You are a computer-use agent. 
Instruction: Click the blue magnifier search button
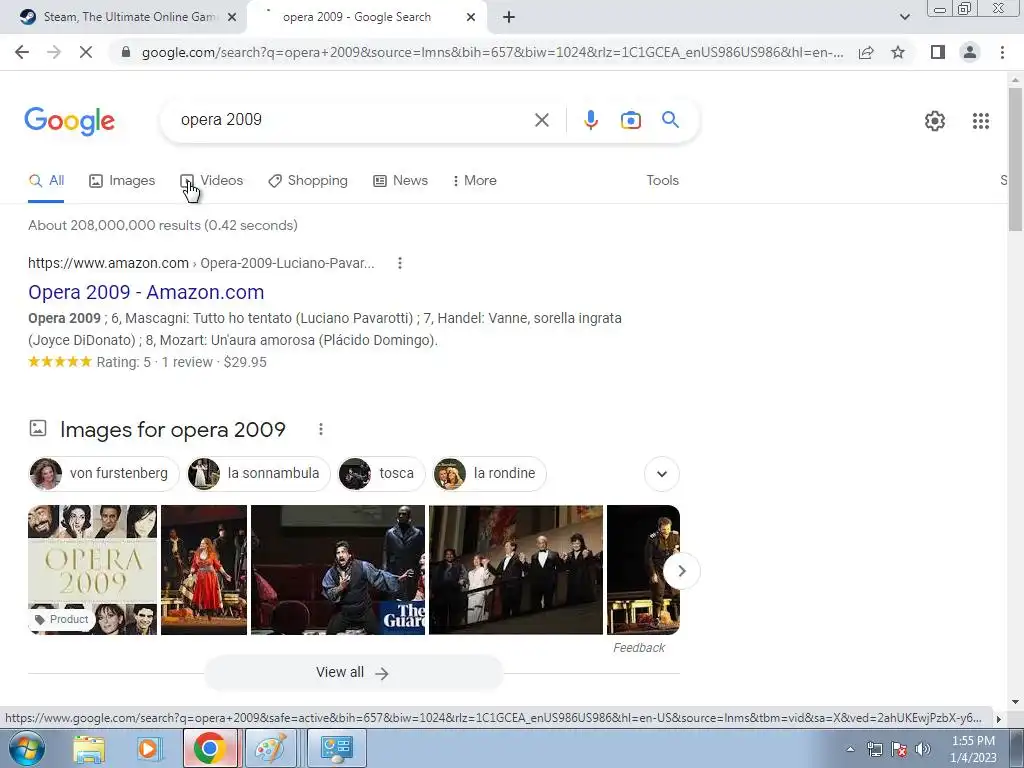[670, 120]
